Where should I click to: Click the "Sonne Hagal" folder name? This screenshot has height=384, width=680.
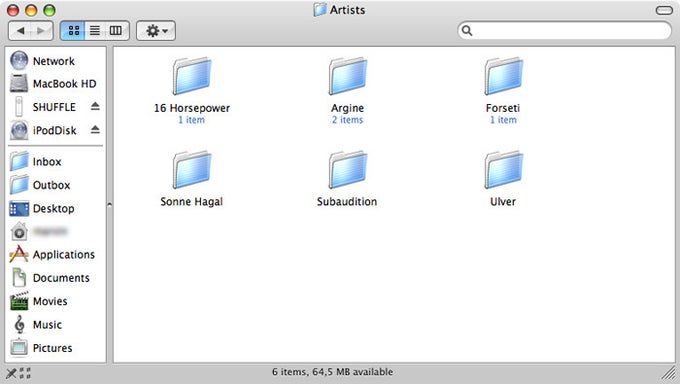(x=192, y=202)
